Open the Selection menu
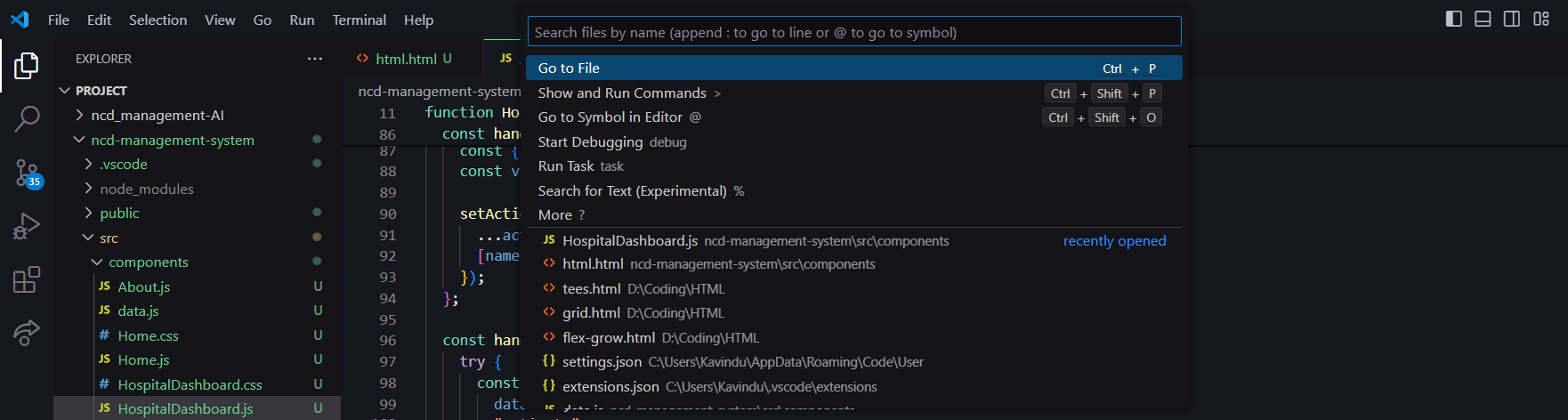The image size is (1568, 420). (x=158, y=20)
